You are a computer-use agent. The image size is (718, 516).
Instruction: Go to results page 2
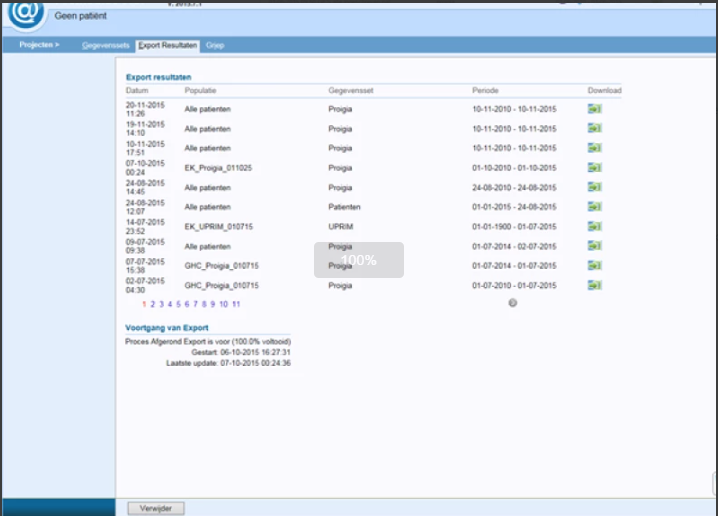(x=152, y=304)
